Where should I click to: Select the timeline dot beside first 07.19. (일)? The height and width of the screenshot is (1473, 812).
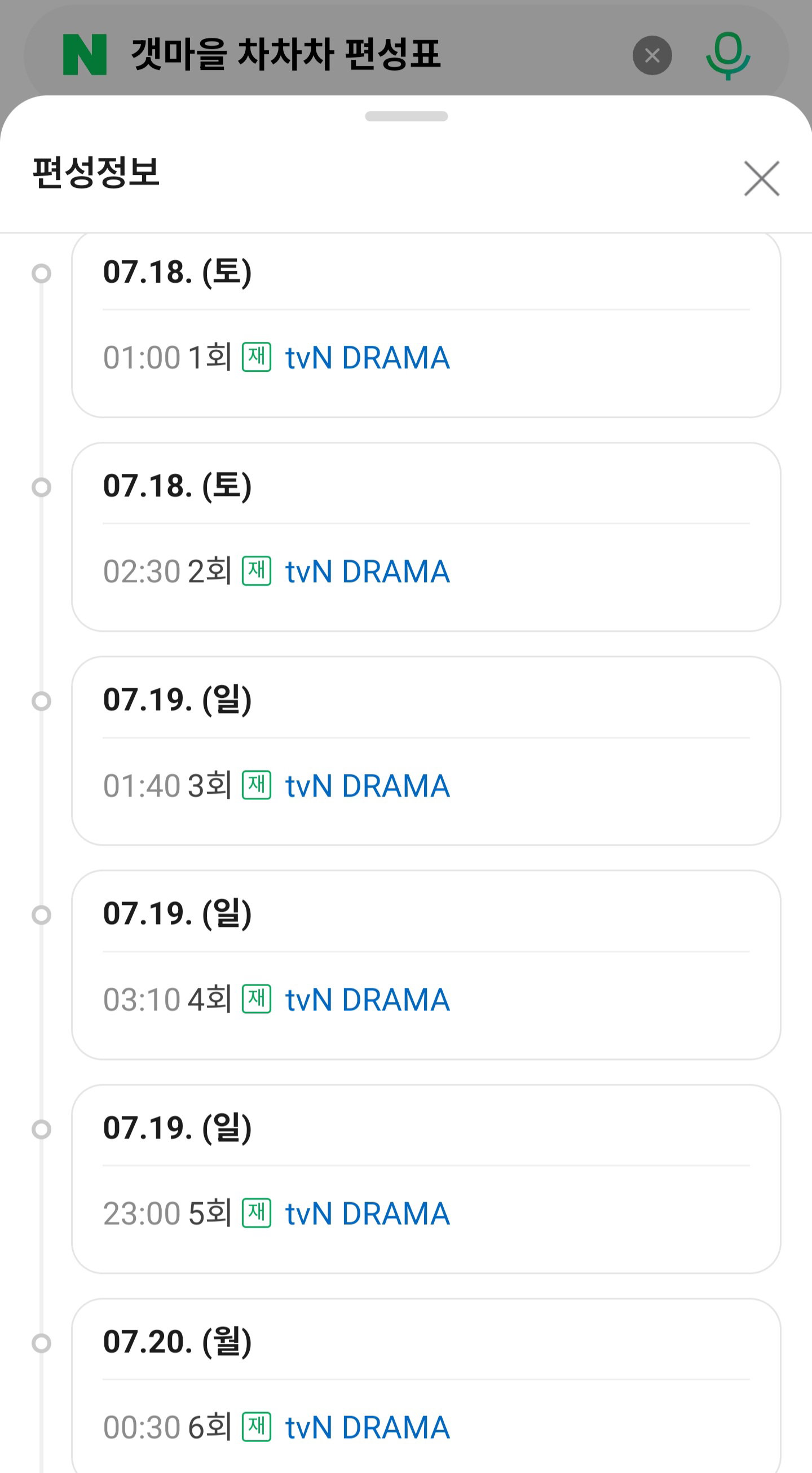click(x=41, y=701)
